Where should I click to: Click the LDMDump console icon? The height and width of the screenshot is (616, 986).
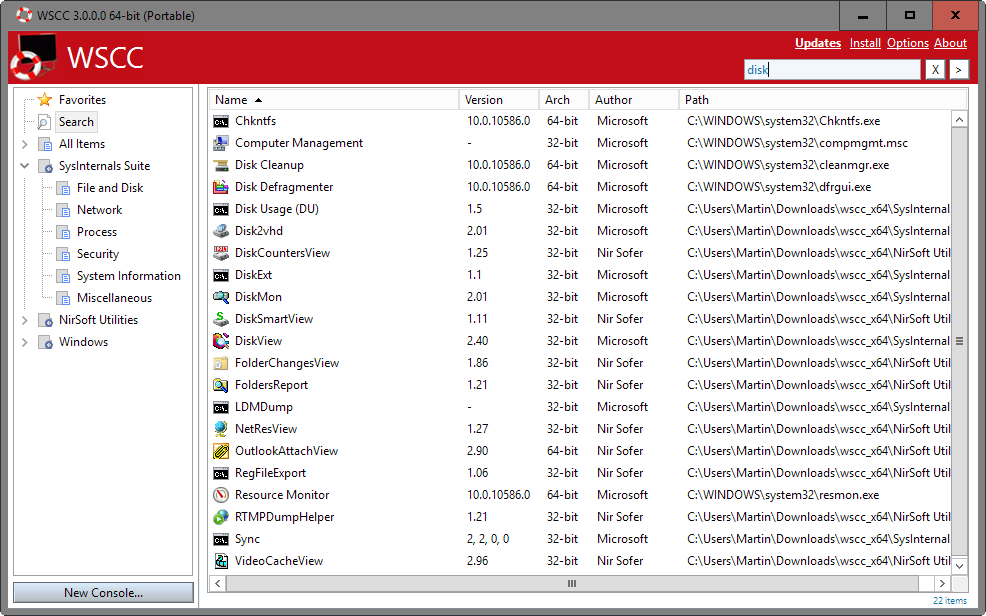[221, 407]
